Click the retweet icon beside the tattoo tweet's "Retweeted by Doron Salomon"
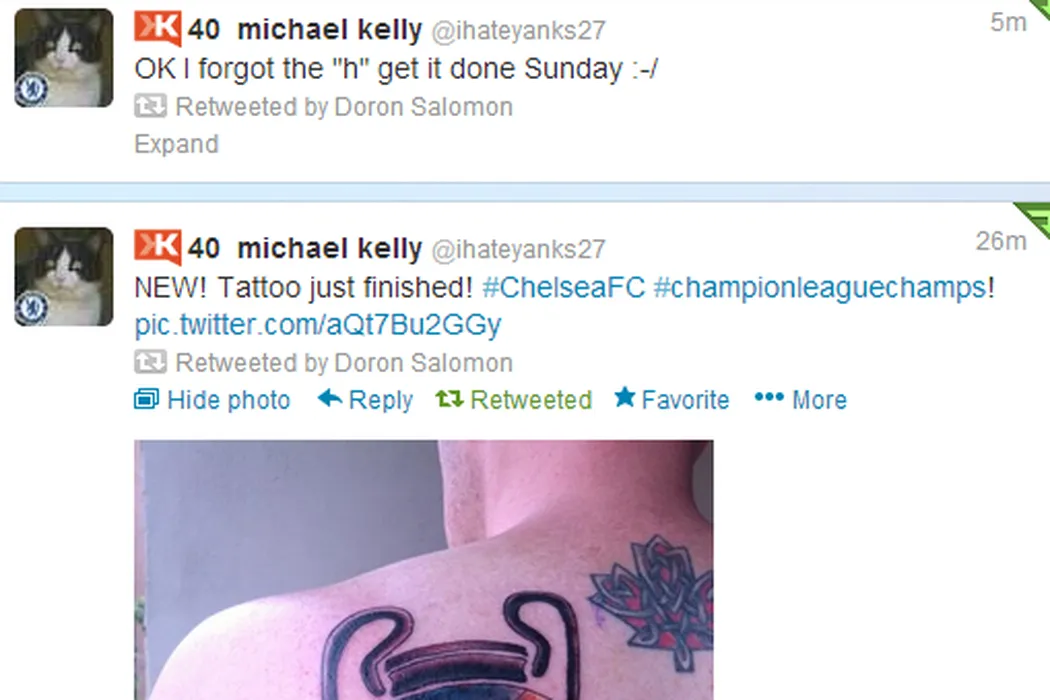Screen dimensions: 1050x700 [150, 362]
